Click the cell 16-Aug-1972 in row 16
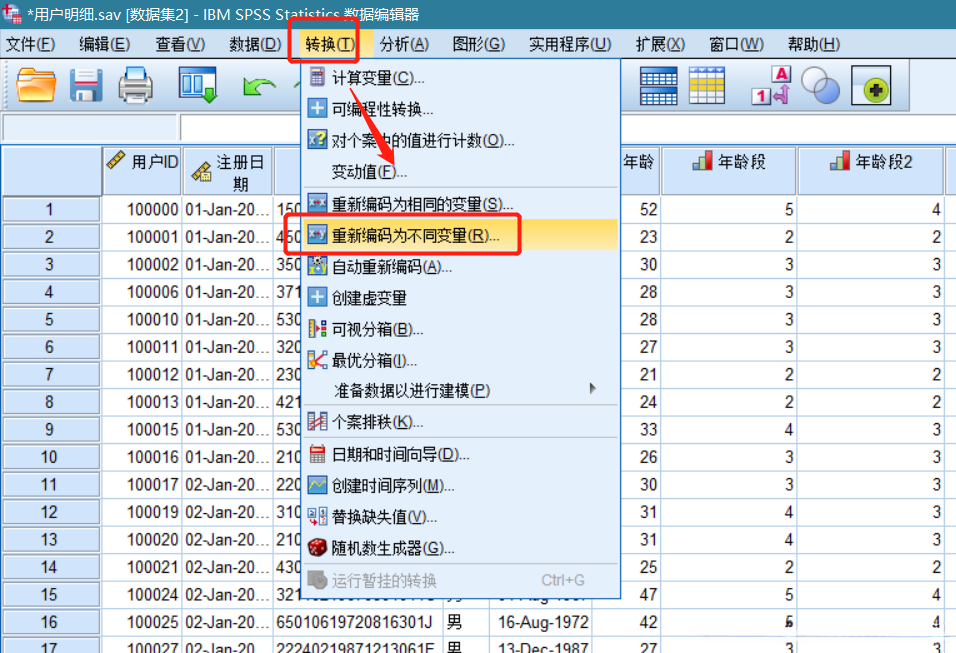Screen dimensions: 956x653 543,622
